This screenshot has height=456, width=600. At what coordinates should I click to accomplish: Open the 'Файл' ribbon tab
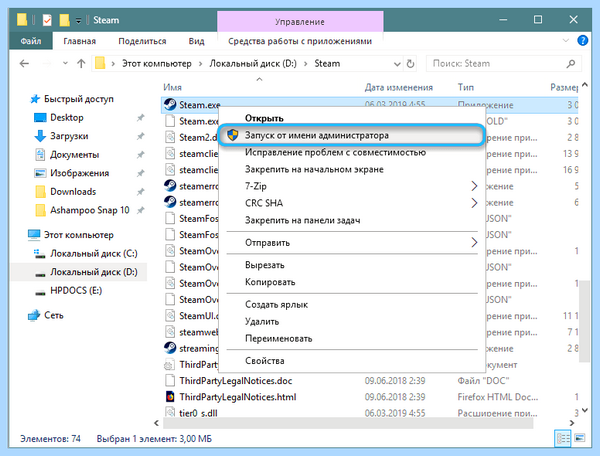[x=31, y=41]
